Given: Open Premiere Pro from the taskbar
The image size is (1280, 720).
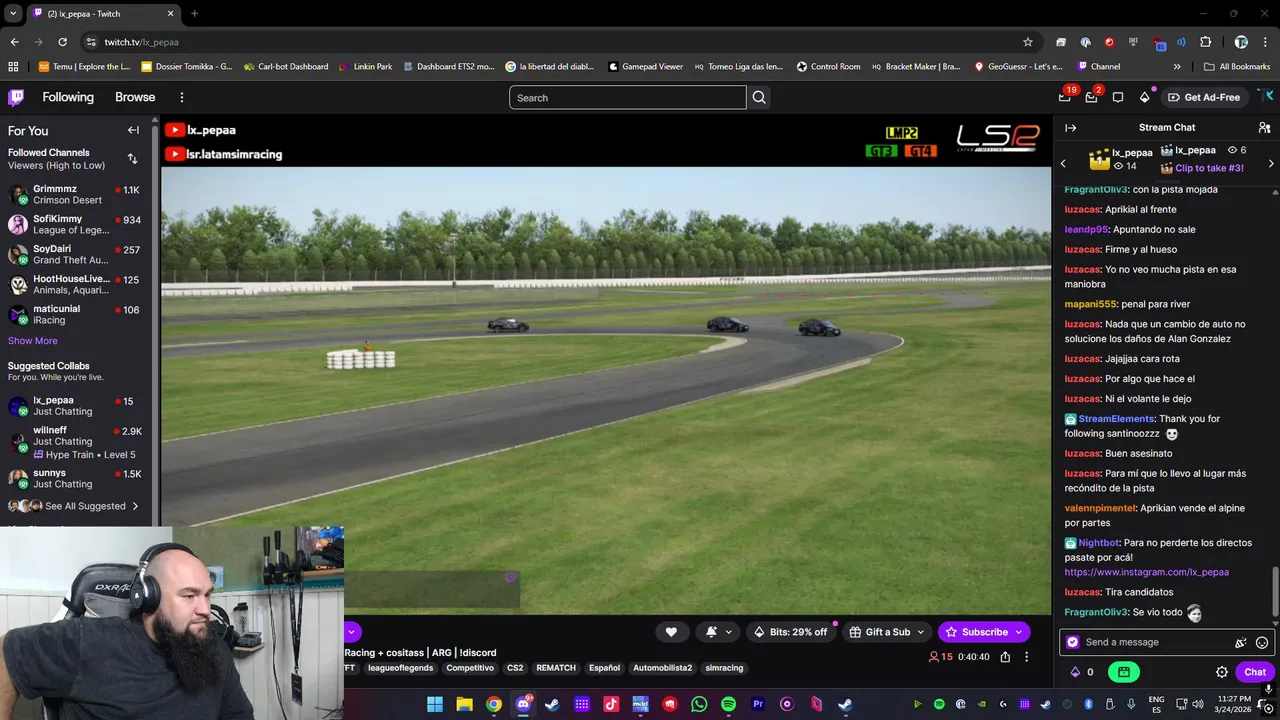Looking at the screenshot, I should click(757, 705).
